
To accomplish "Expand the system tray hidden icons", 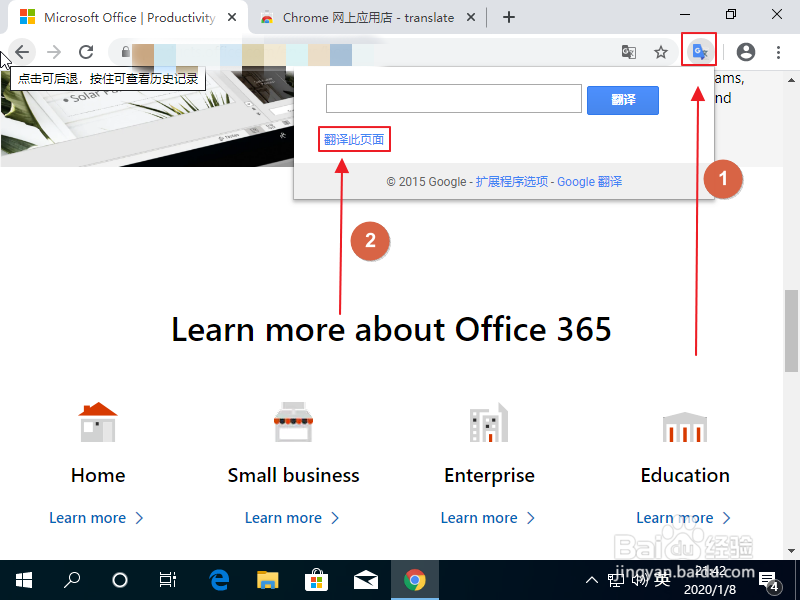I will click(591, 580).
